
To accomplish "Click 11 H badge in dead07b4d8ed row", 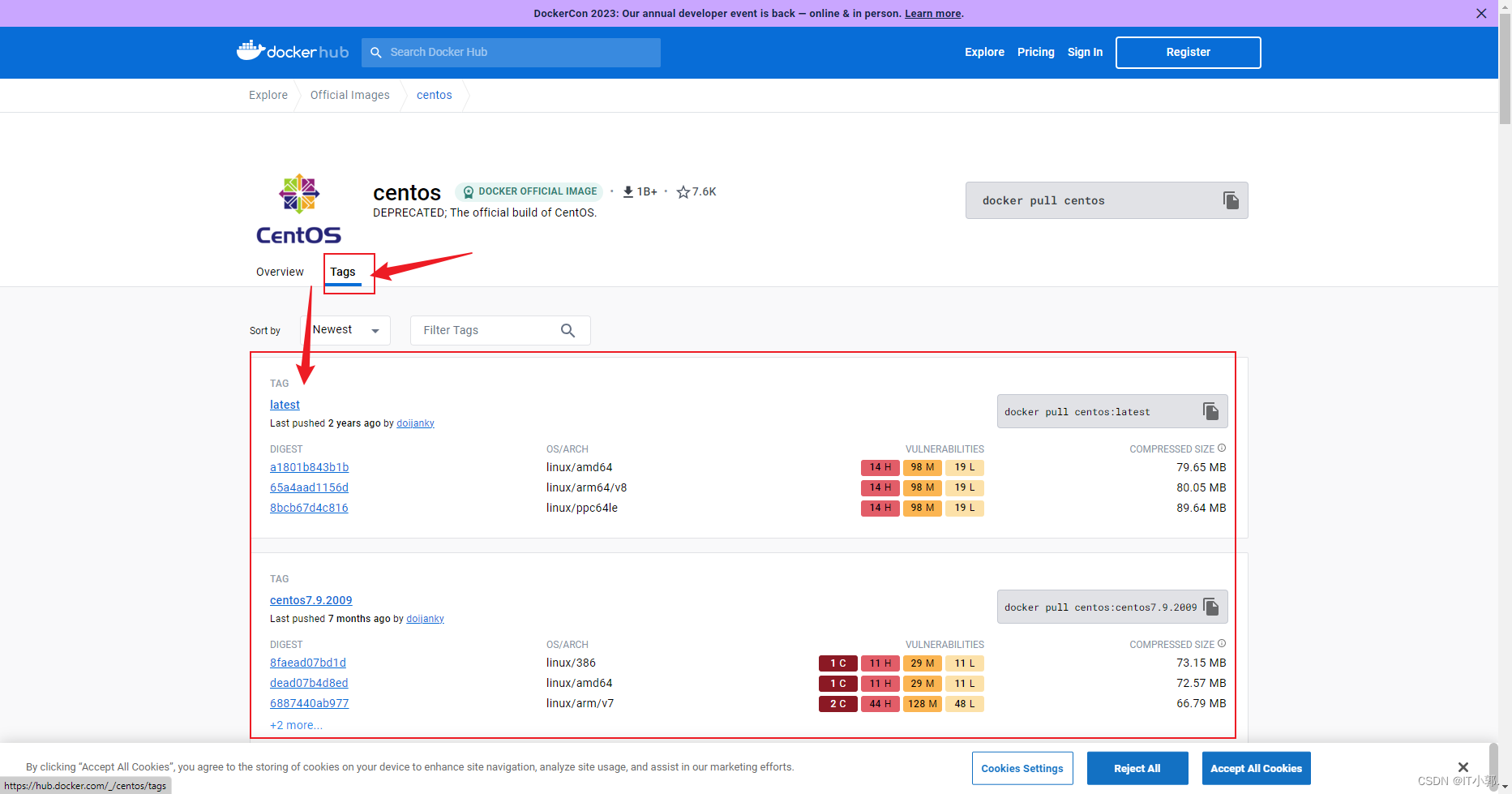I will pos(880,684).
